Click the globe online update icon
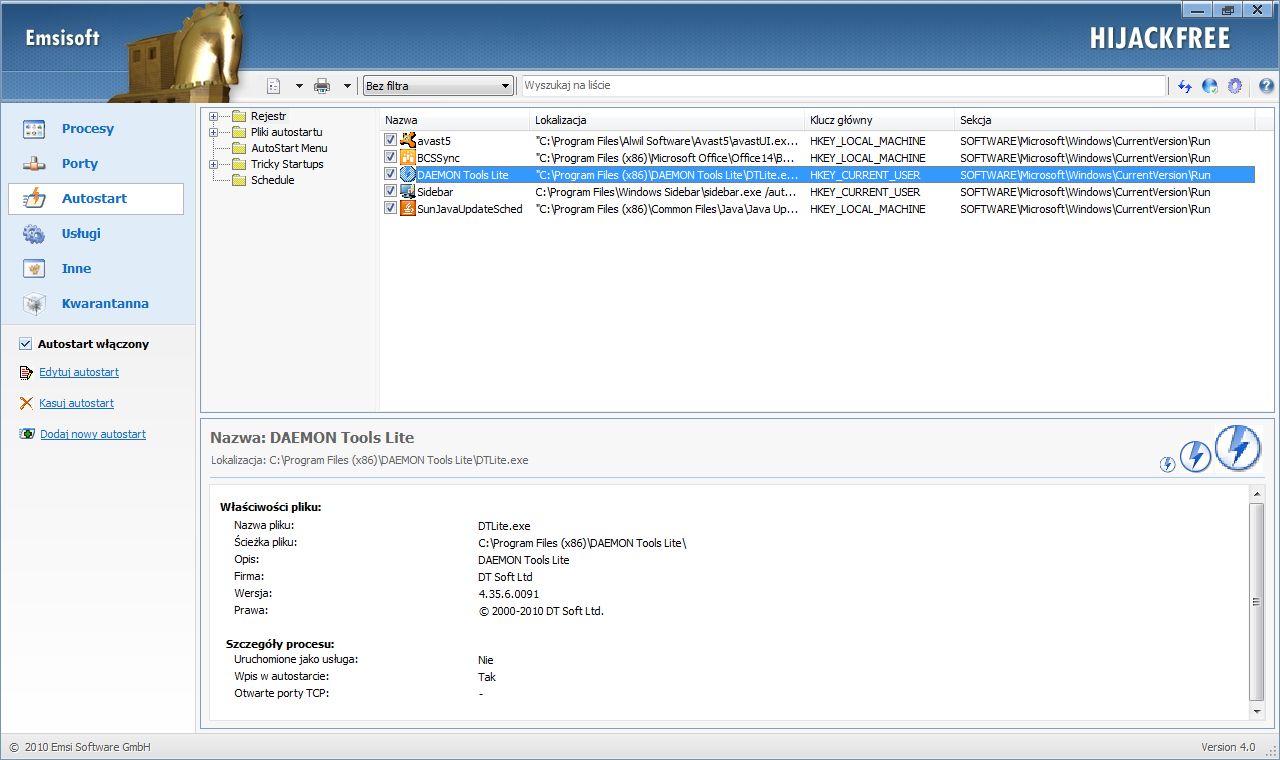1280x760 pixels. point(1210,86)
